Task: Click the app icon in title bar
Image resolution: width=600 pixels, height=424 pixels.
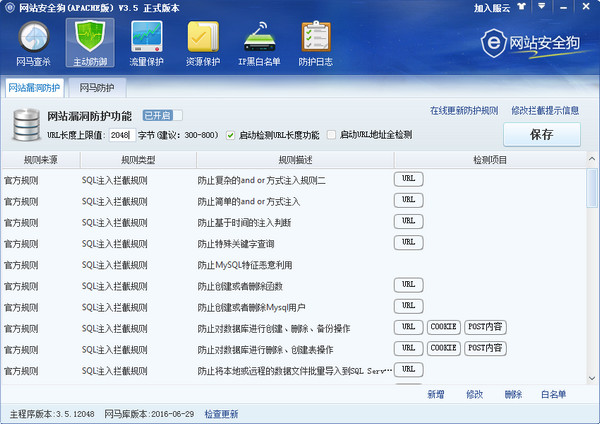Action: 9,7
